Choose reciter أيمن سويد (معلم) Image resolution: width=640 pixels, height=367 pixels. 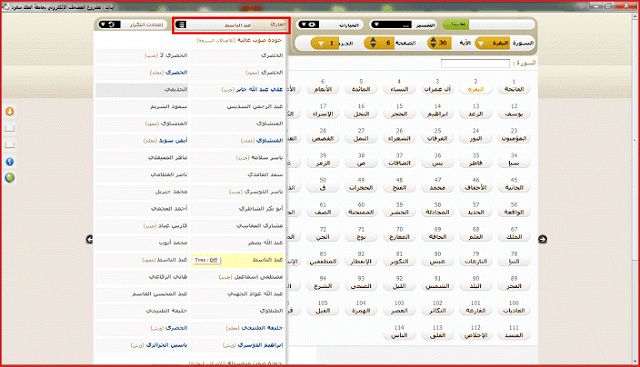point(141,140)
